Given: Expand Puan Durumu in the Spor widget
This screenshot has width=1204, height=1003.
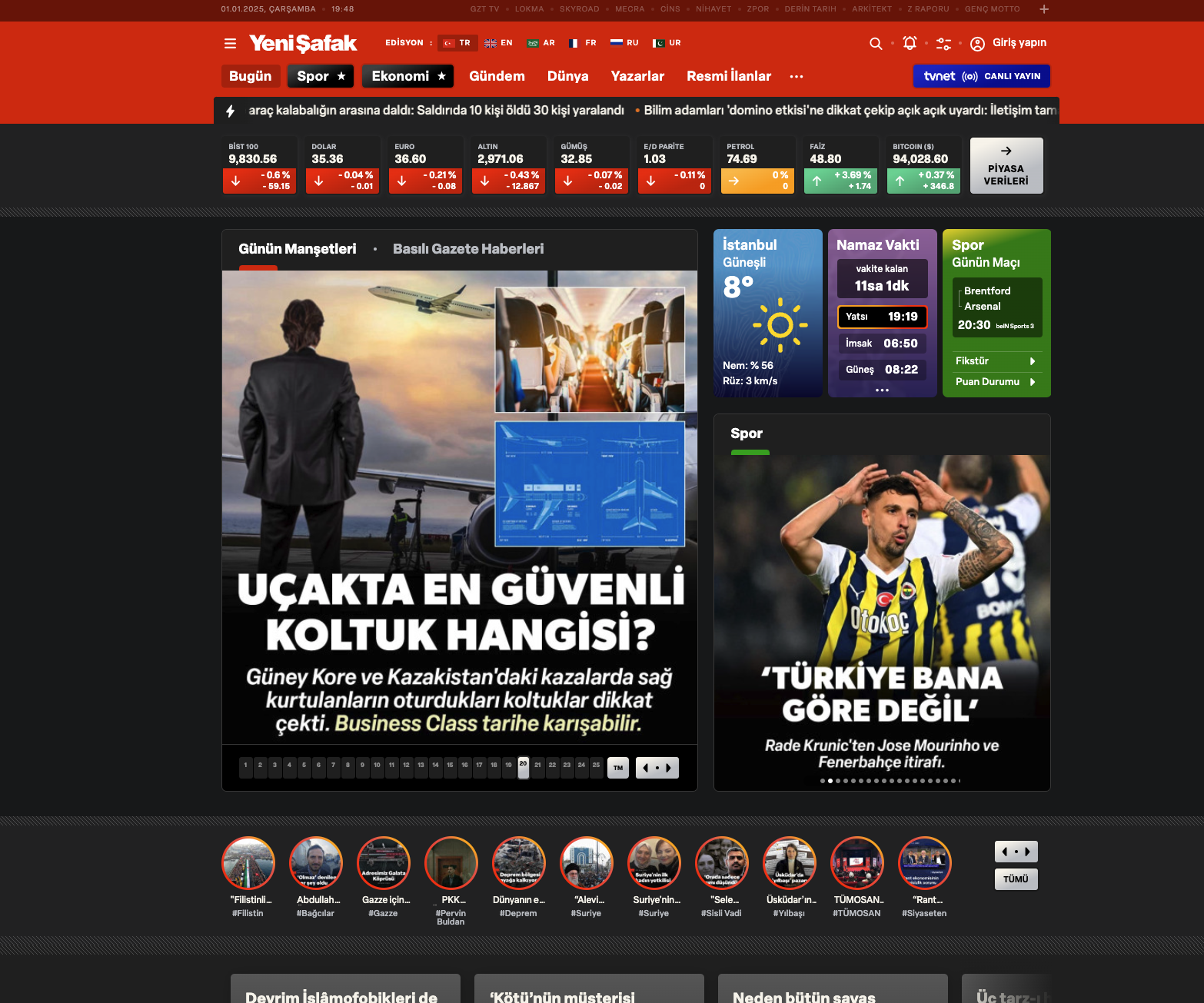Looking at the screenshot, I should click(996, 381).
